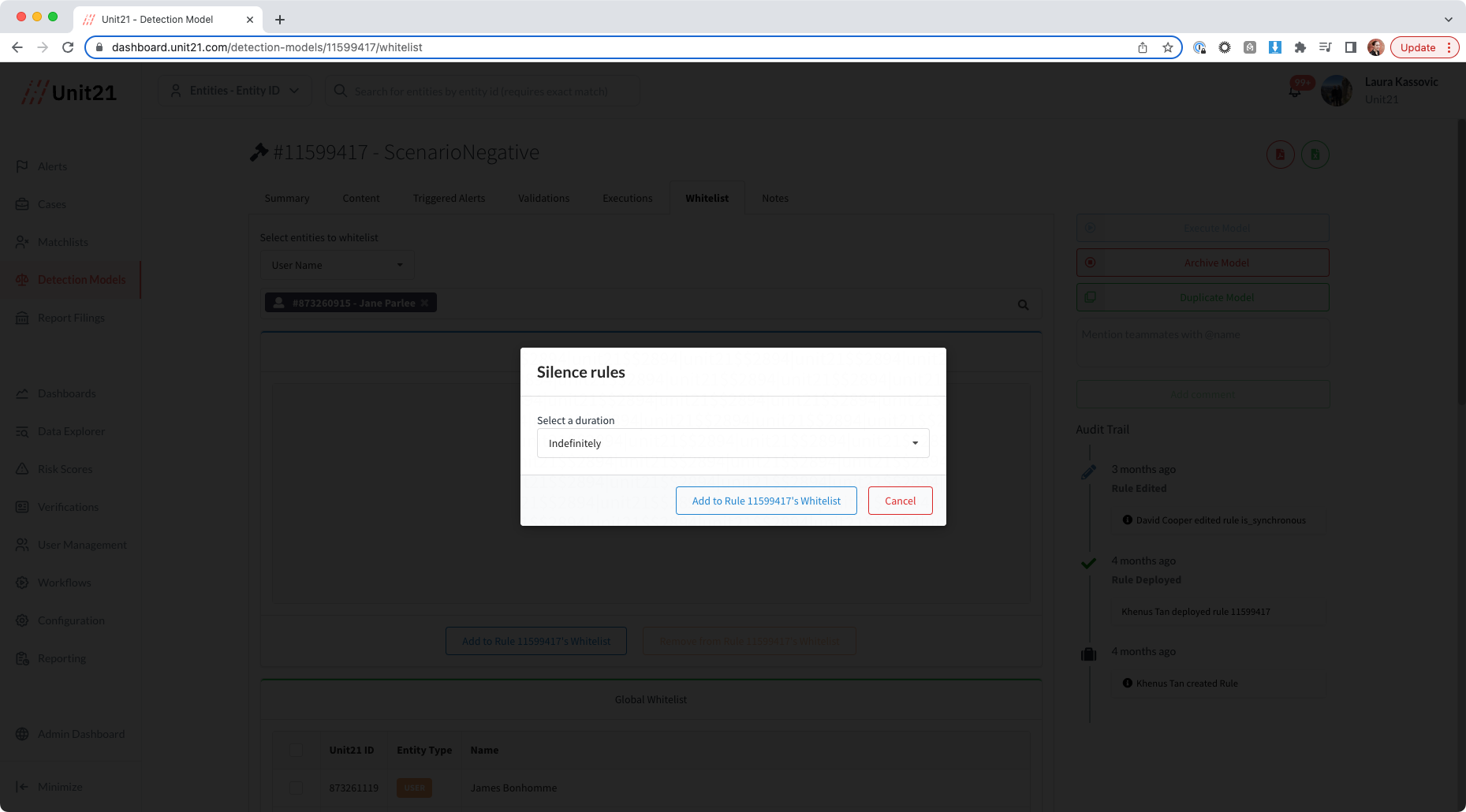Click the Rule Edited audit entry
The image size is (1466, 812).
(1139, 488)
